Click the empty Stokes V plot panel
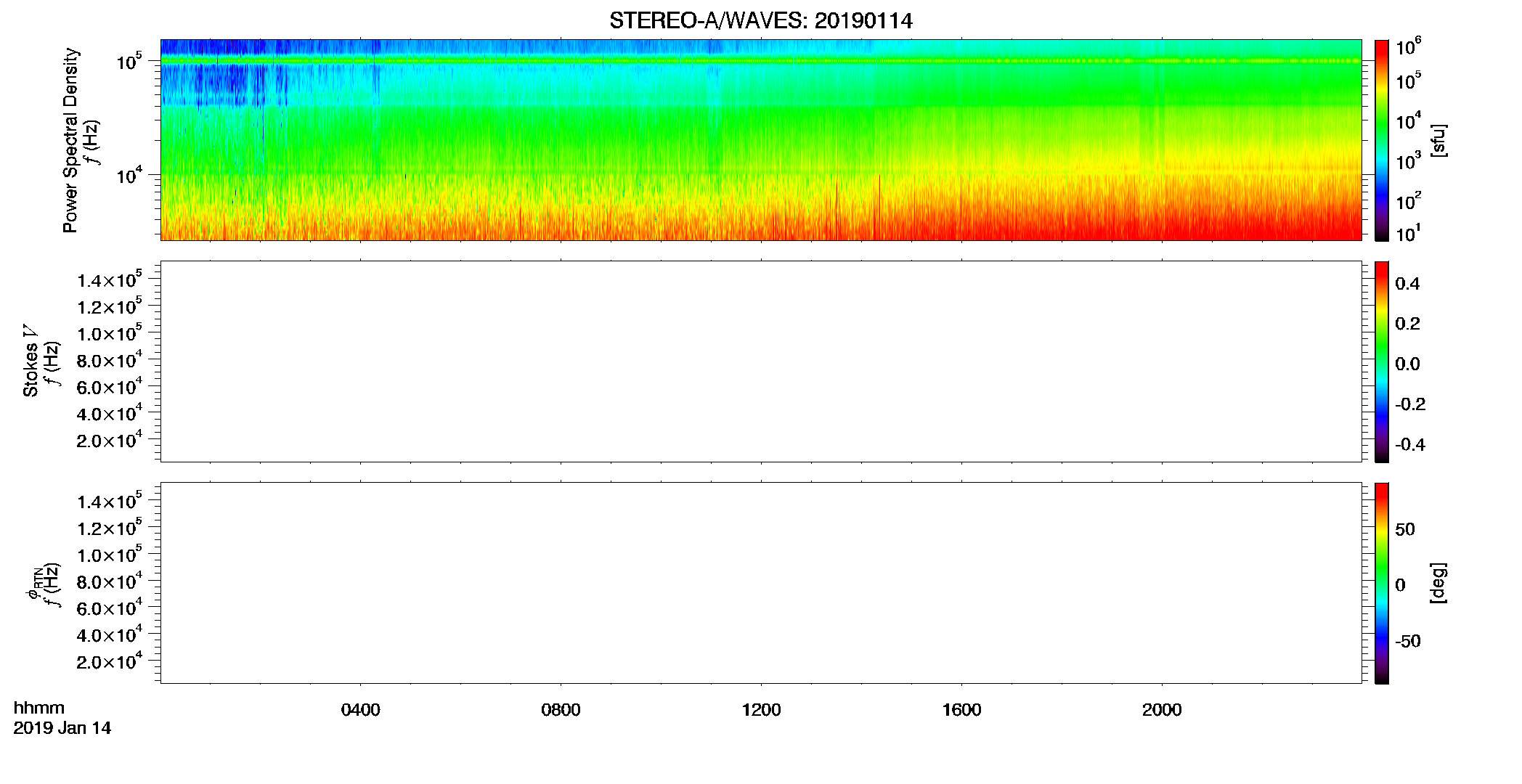 point(761,362)
